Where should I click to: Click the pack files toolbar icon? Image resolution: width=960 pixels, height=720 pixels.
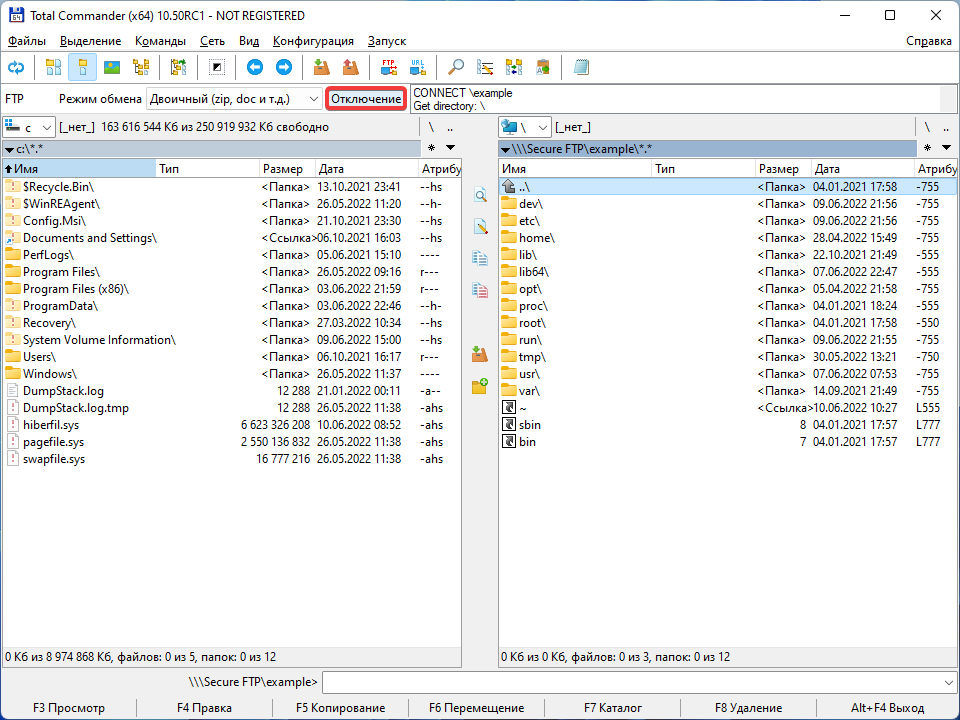321,67
